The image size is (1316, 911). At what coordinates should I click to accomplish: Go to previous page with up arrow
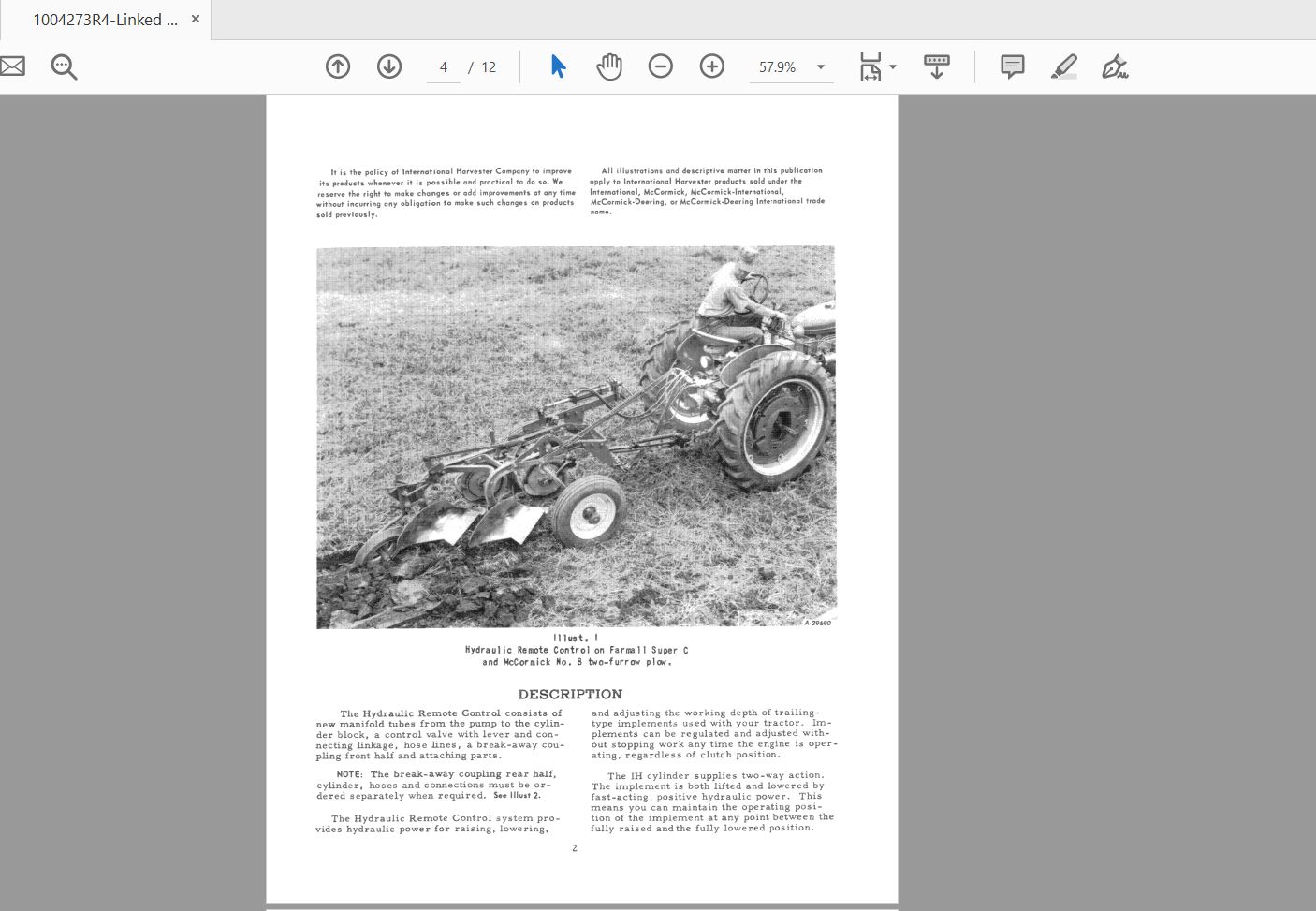[338, 66]
